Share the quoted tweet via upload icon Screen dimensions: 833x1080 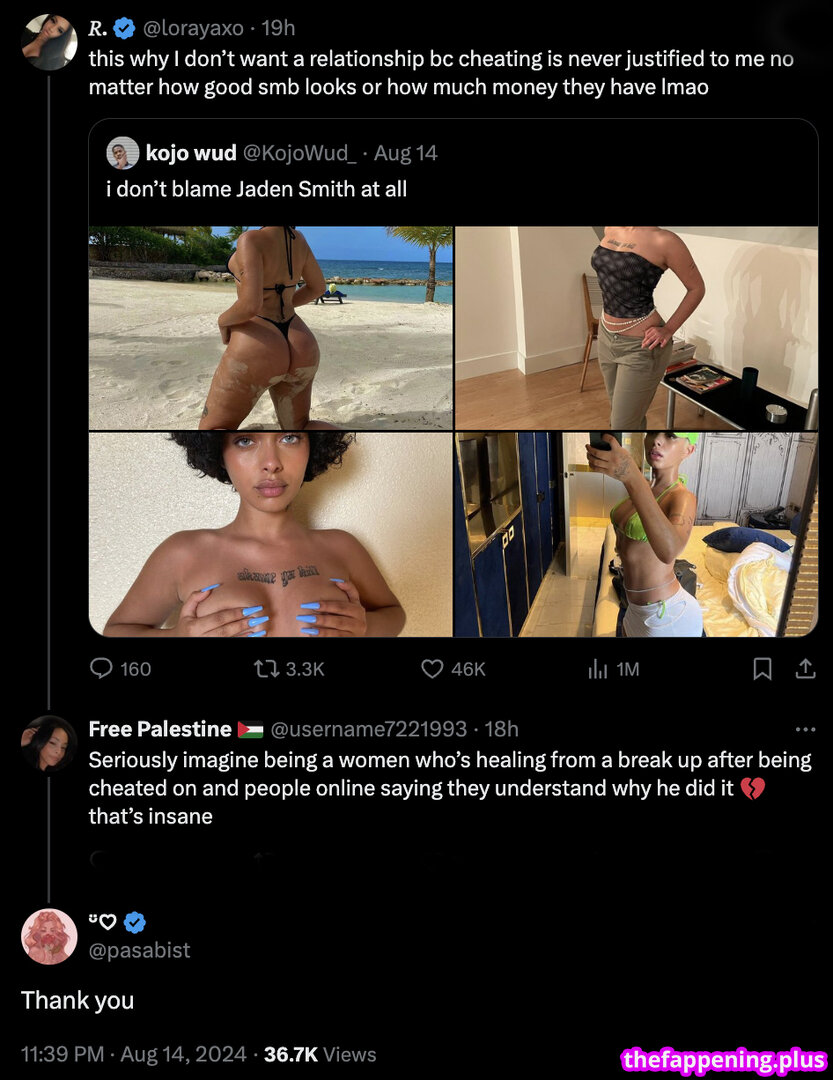tap(805, 669)
